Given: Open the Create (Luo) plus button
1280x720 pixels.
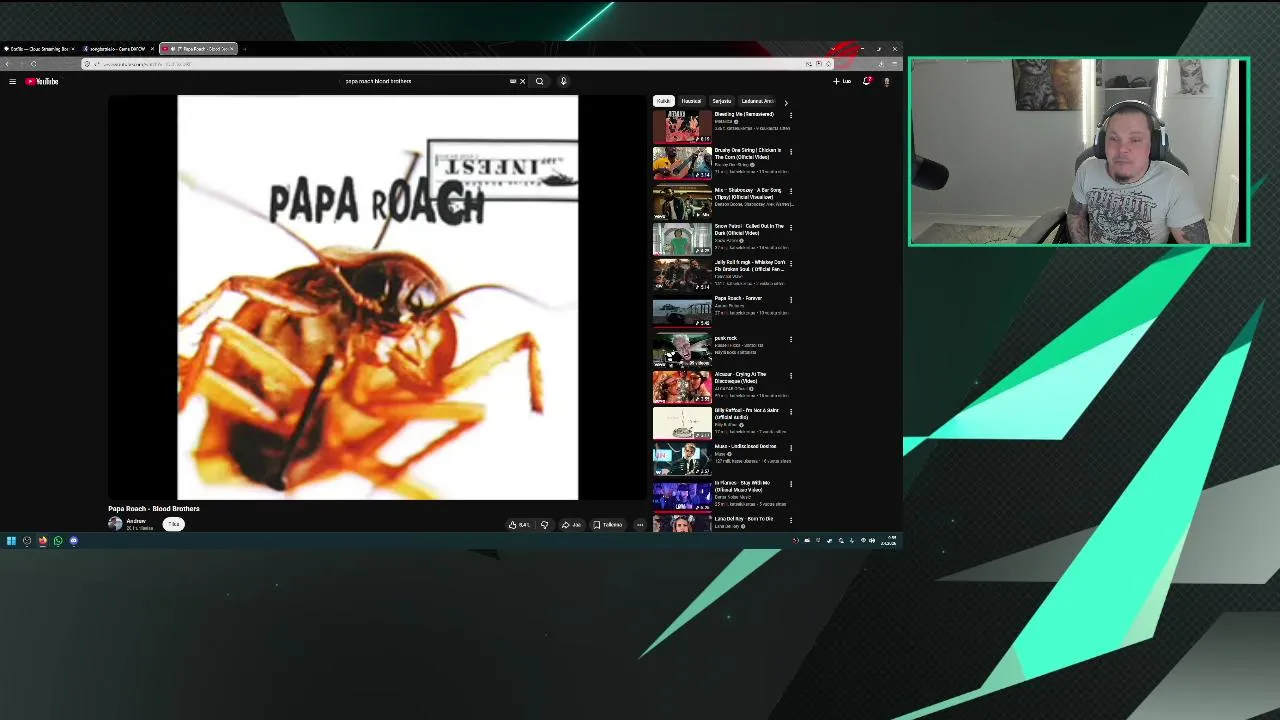Looking at the screenshot, I should (x=841, y=81).
